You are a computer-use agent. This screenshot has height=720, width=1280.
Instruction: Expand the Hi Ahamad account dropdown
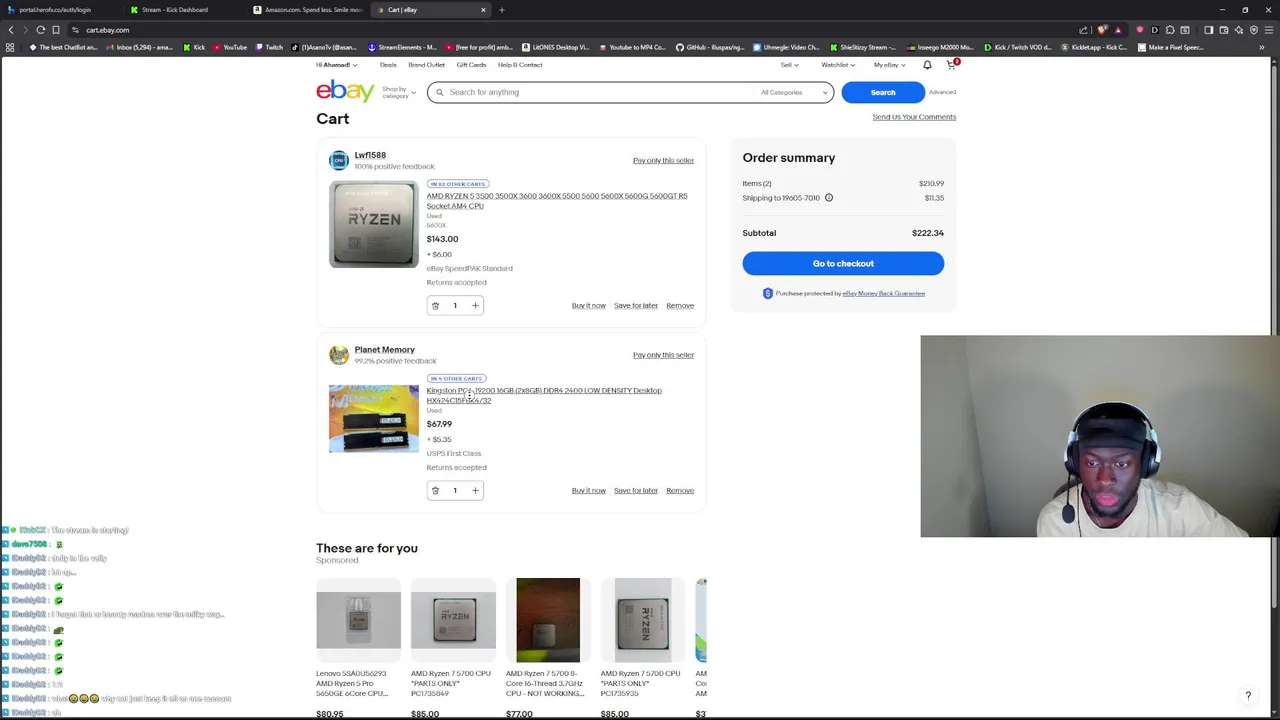pos(336,65)
